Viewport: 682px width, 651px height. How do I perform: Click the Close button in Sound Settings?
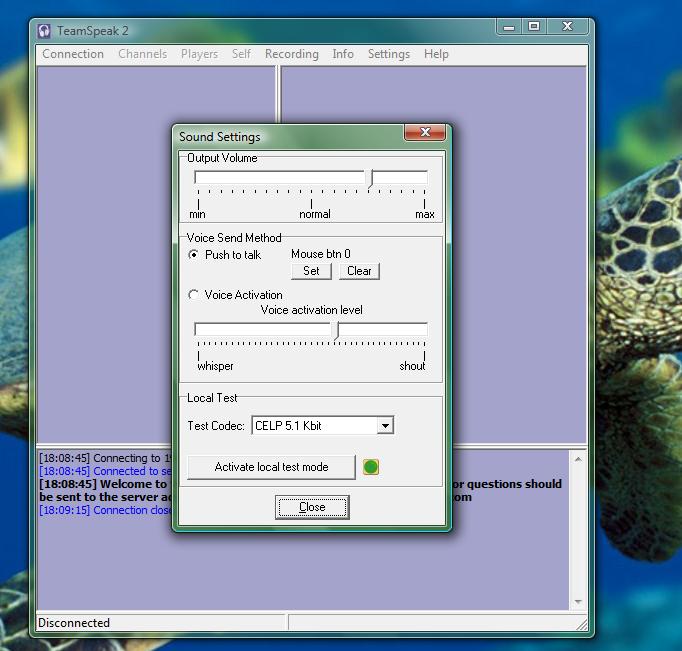point(312,507)
